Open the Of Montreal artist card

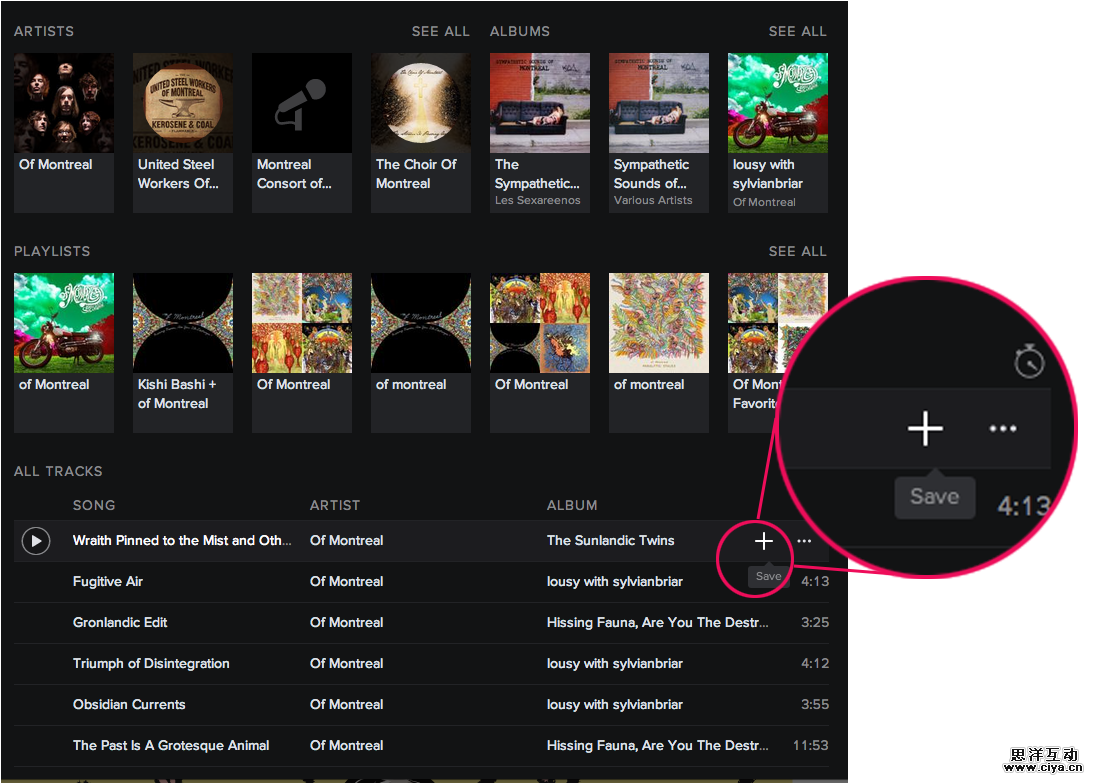(63, 104)
